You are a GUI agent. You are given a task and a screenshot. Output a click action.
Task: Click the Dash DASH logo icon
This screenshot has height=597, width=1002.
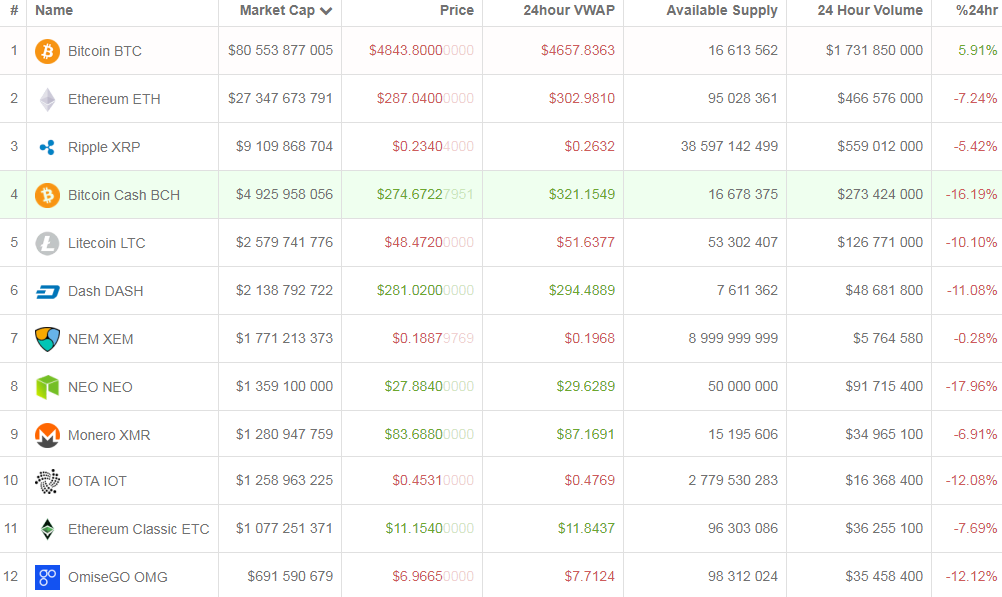(x=47, y=291)
